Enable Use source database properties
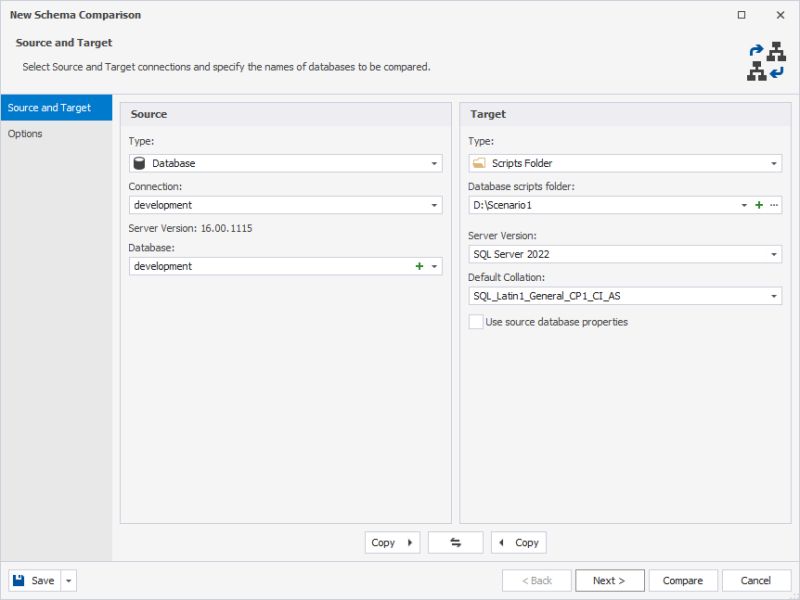 (475, 322)
